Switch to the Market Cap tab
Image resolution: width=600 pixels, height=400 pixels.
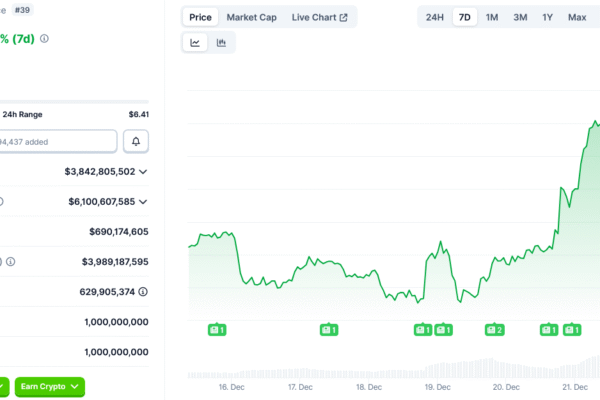pos(251,17)
